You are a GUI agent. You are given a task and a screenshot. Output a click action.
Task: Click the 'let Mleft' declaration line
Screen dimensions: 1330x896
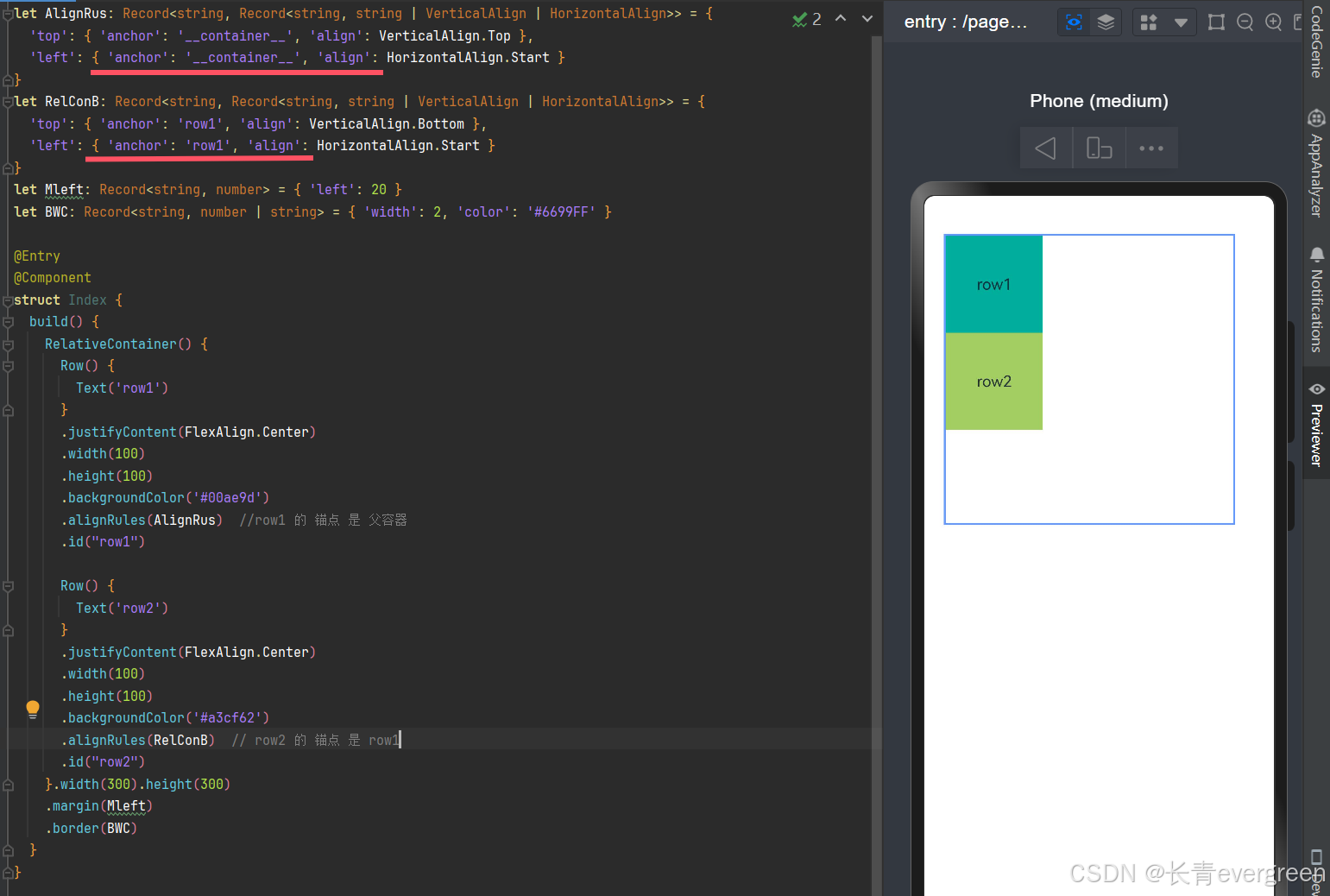[x=208, y=189]
